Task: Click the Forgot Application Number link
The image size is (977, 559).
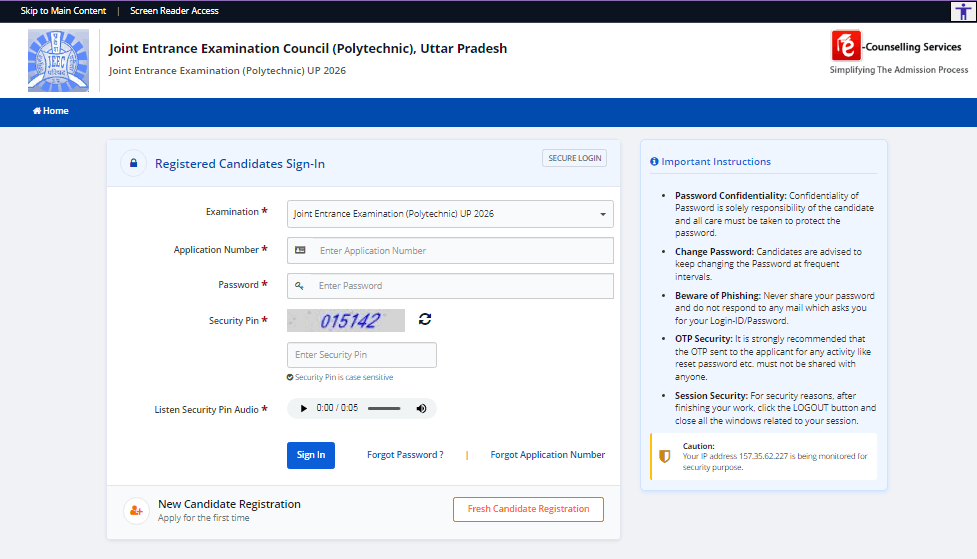Action: point(547,455)
